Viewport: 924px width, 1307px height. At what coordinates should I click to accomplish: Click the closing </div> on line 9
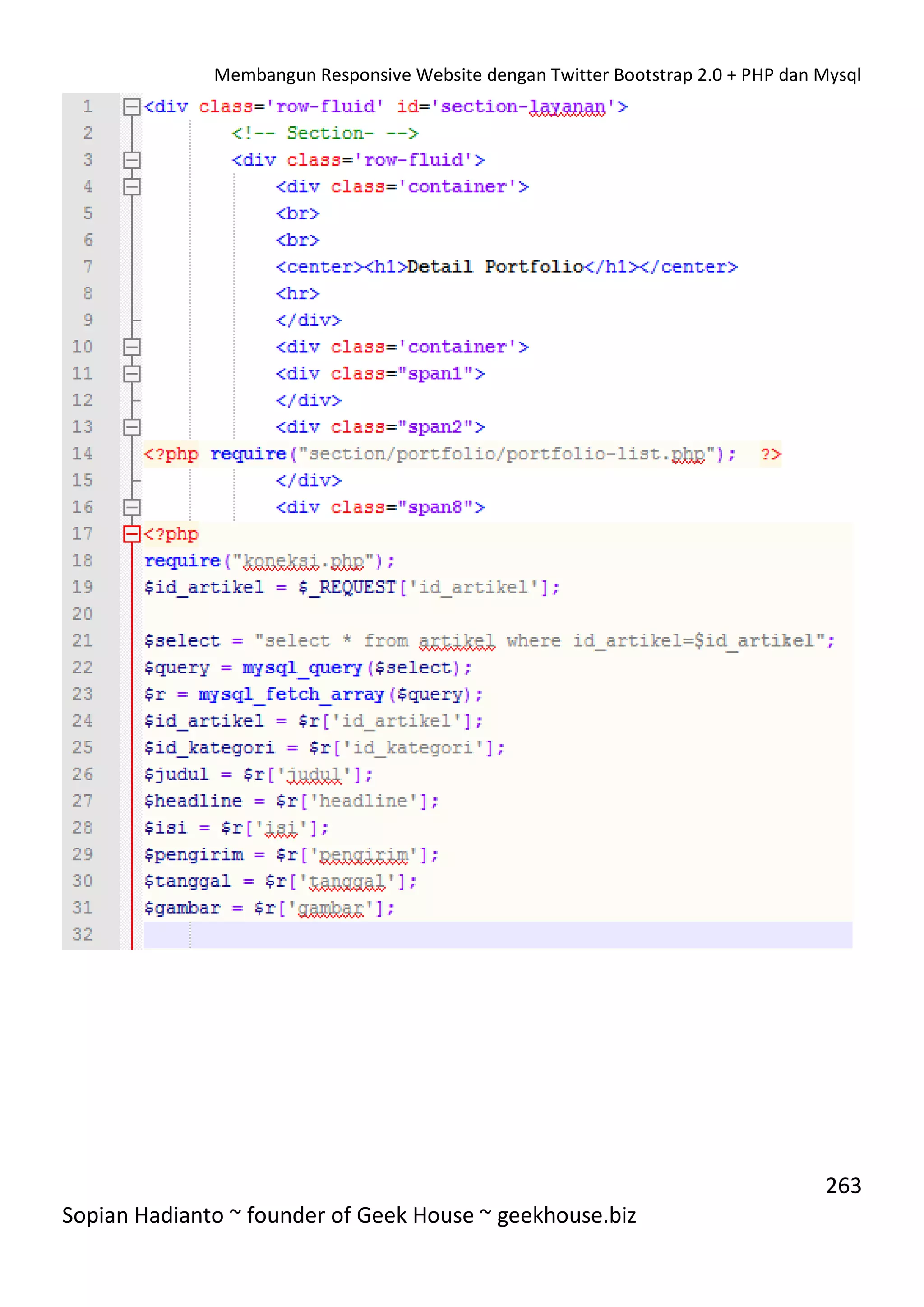coord(309,320)
